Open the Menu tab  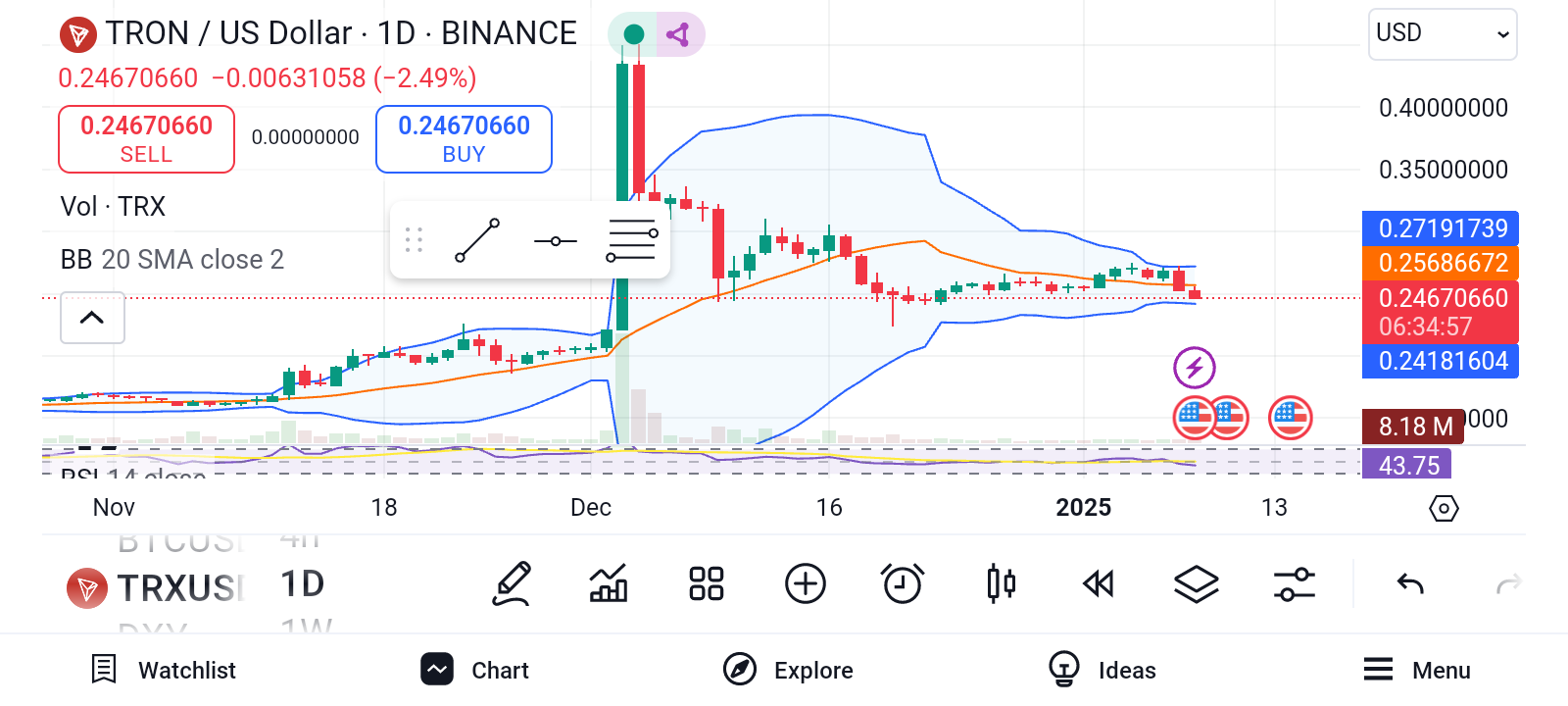coord(1417,670)
